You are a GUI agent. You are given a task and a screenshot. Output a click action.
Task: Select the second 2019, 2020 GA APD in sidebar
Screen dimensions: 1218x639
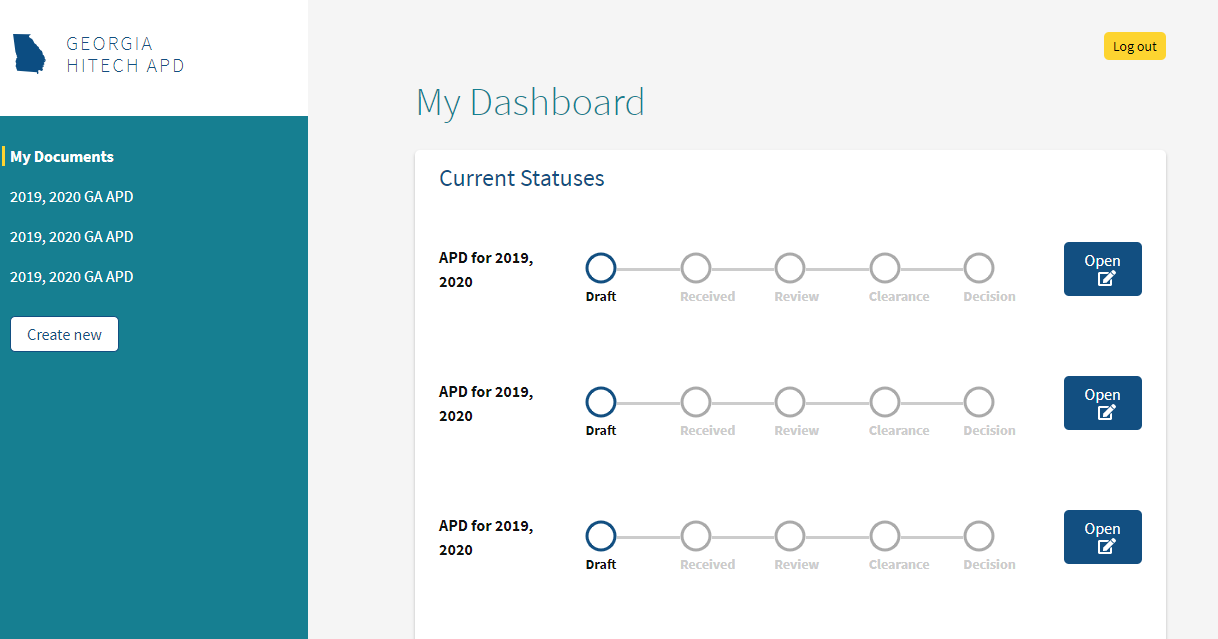71,237
